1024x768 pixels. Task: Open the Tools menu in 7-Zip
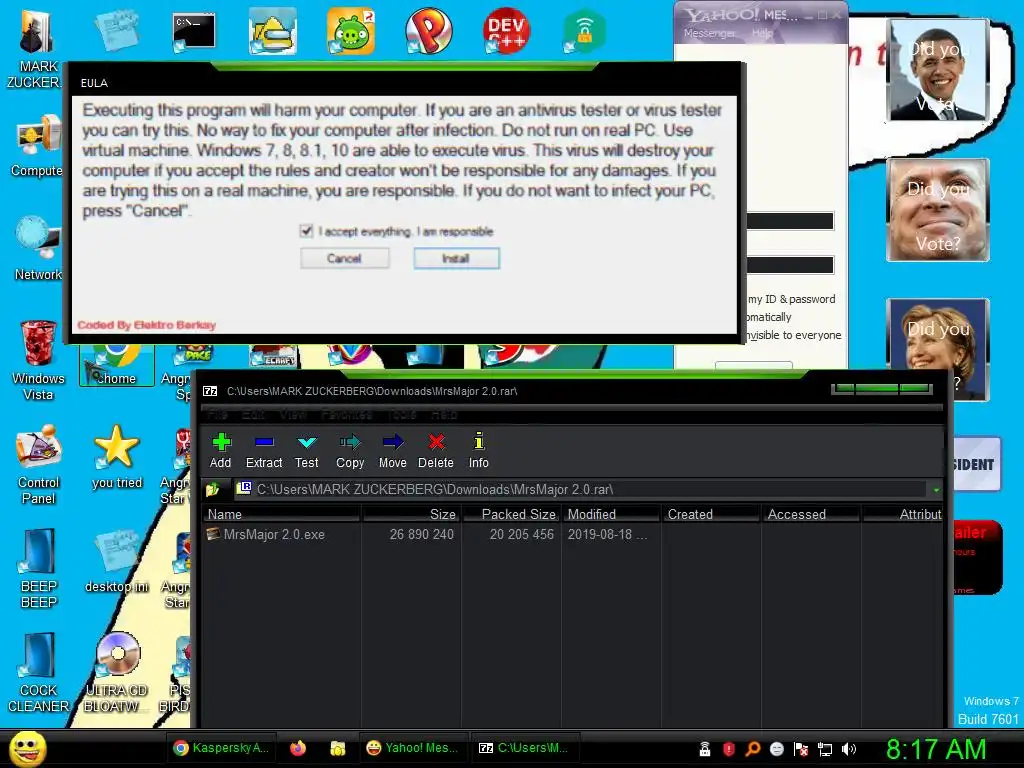[x=402, y=414]
